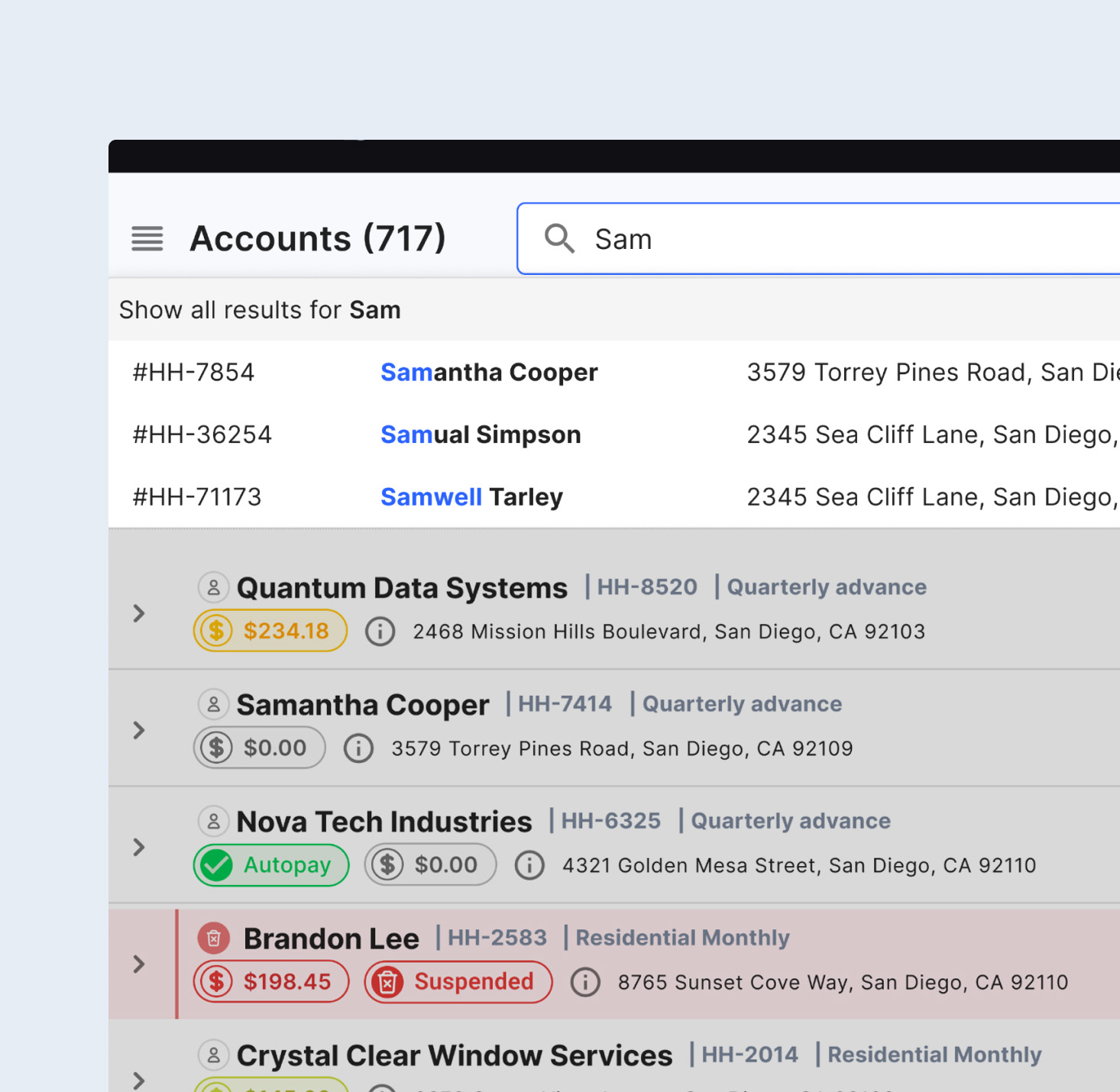Click info icon beside 2468 Mission Hills address
1120x1092 pixels.
coord(380,632)
